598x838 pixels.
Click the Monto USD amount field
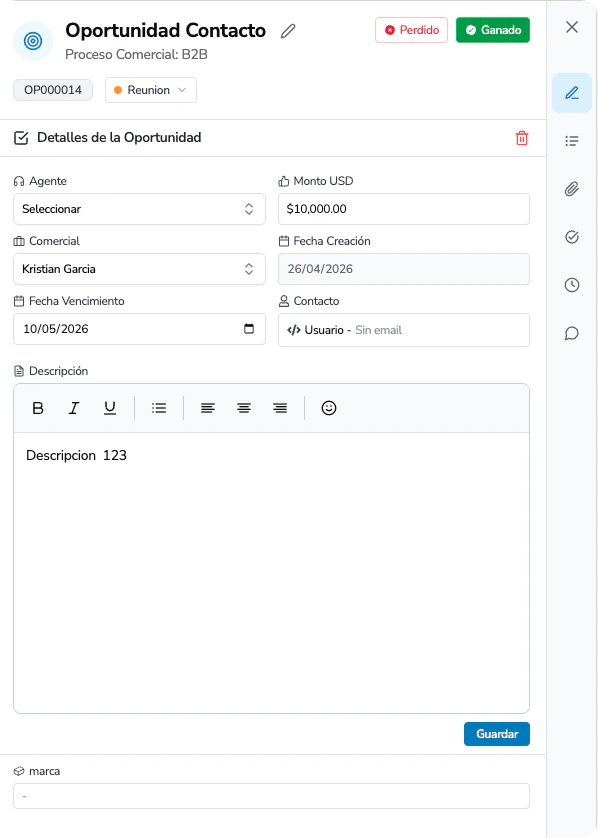pyautogui.click(x=403, y=209)
